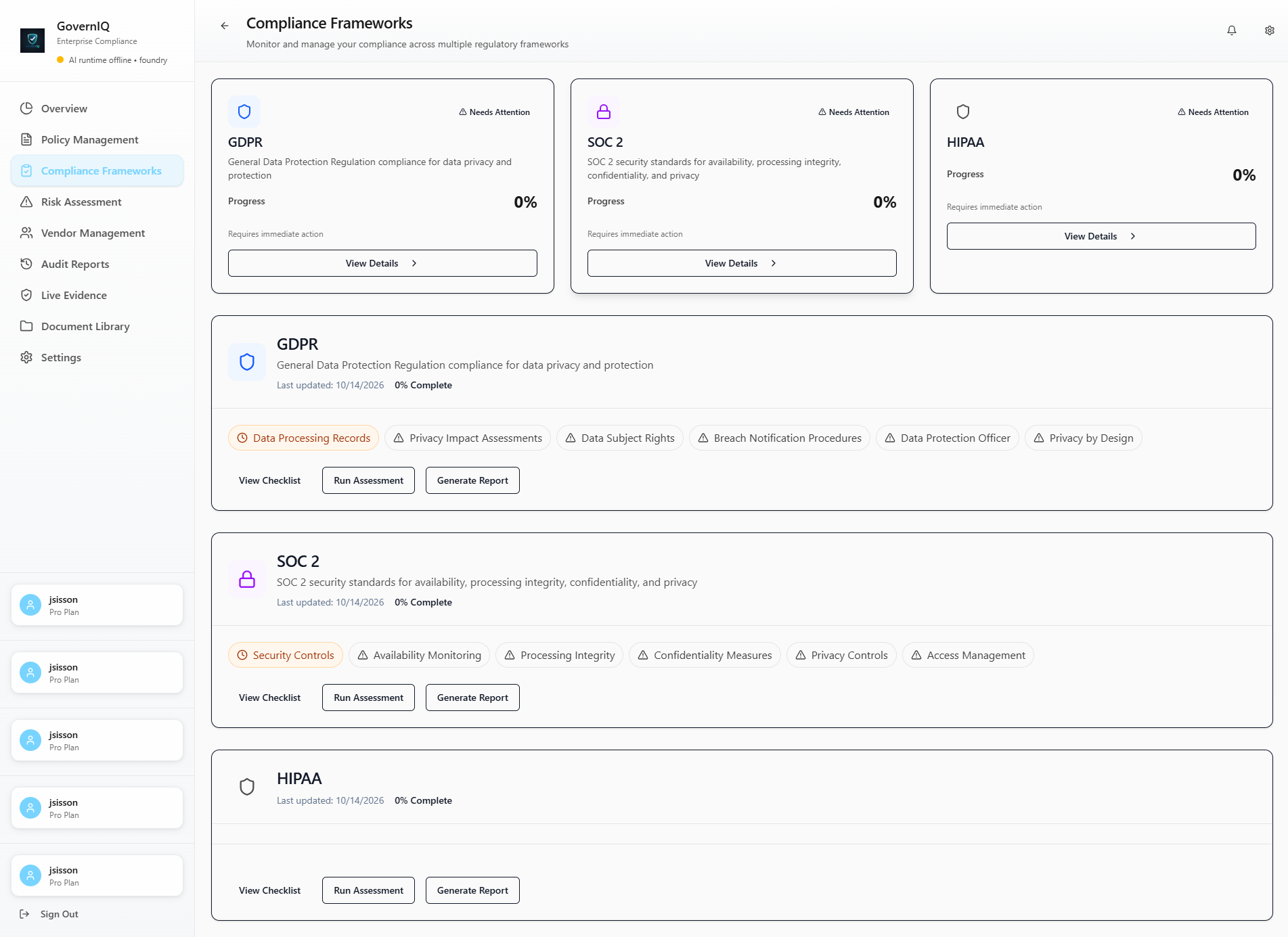Open Audit Reports
This screenshot has height=937, width=1288.
point(97,264)
